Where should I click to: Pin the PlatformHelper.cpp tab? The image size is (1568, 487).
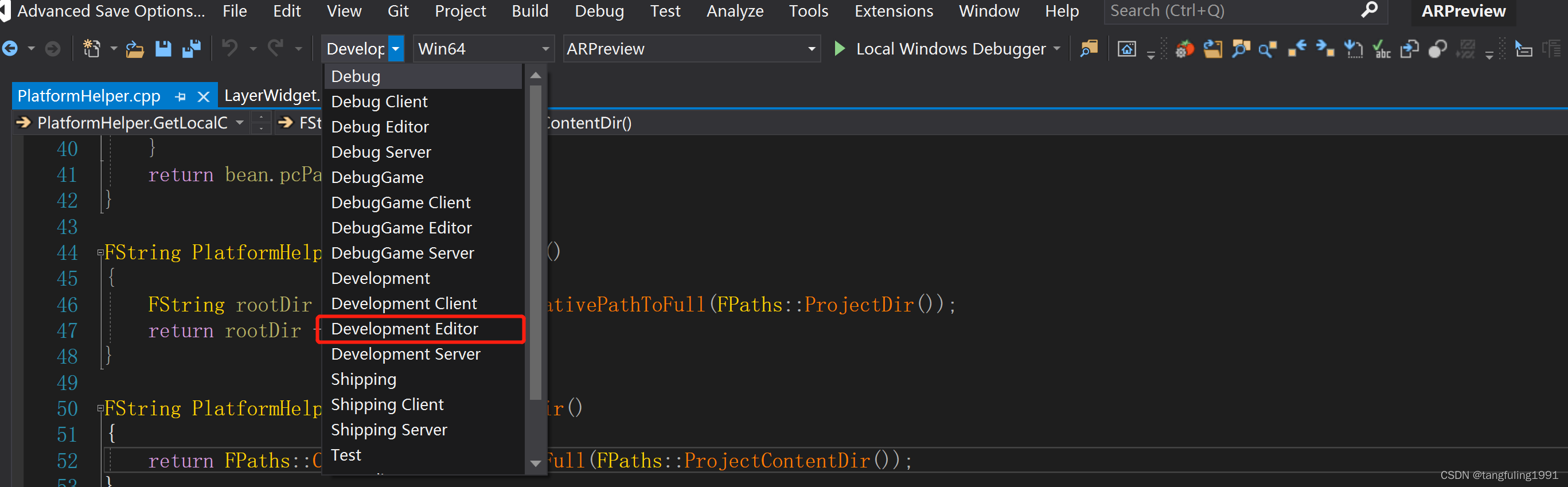click(180, 96)
